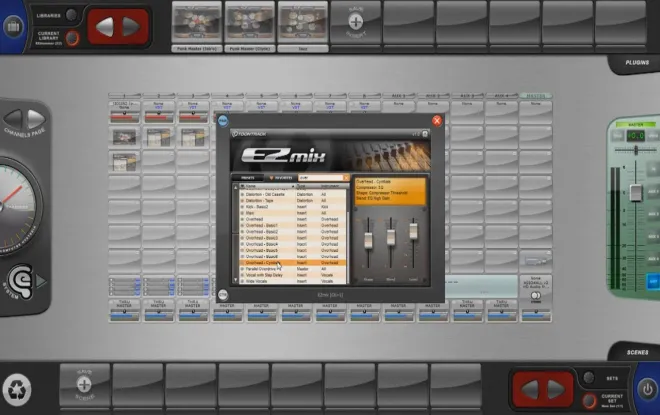660x415 pixels.
Task: Select the MASTER channel header
Action: coord(535,96)
